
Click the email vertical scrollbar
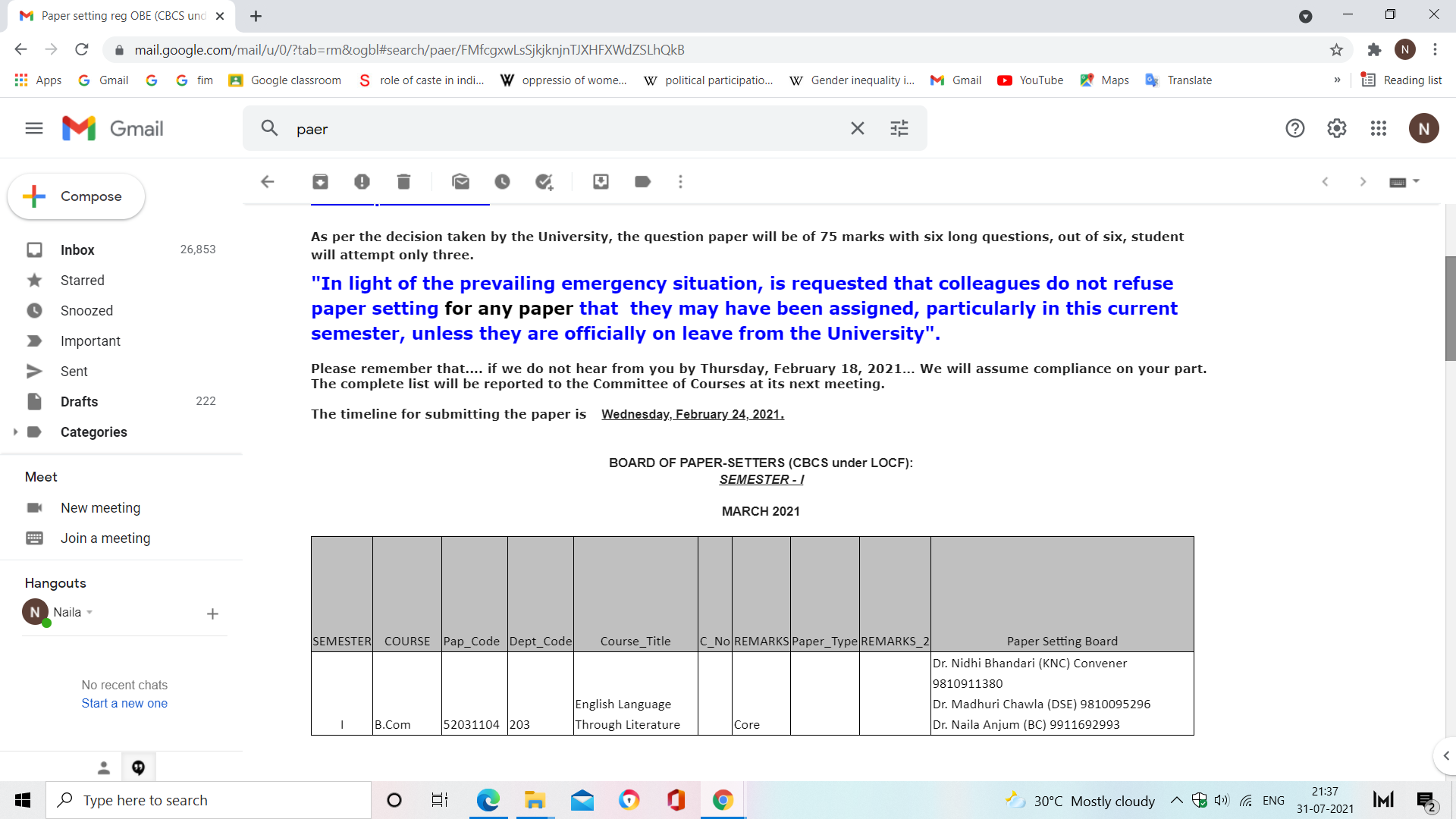click(x=1450, y=308)
